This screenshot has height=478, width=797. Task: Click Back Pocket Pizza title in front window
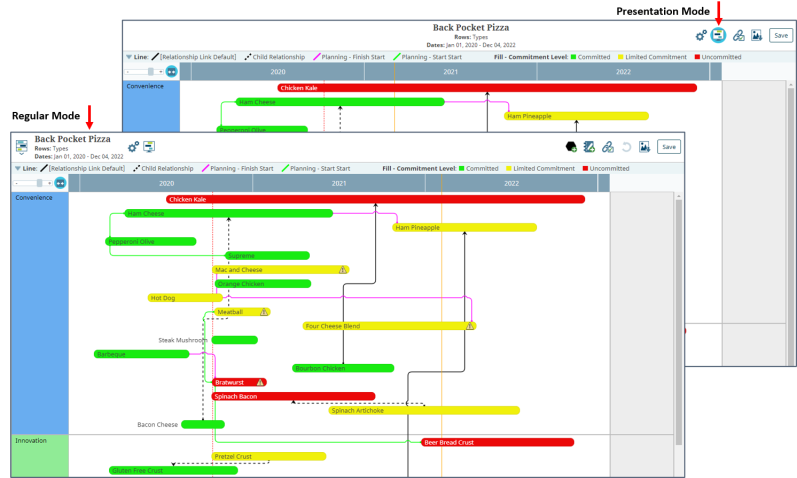point(72,139)
